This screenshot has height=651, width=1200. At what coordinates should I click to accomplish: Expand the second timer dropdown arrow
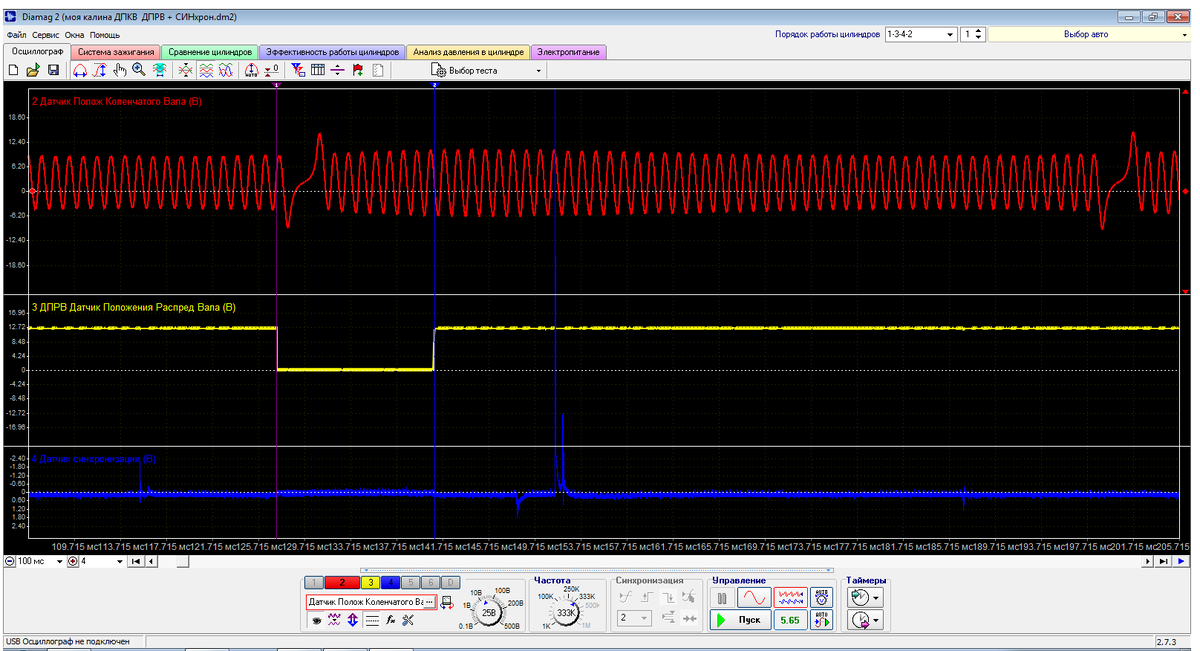pos(877,620)
